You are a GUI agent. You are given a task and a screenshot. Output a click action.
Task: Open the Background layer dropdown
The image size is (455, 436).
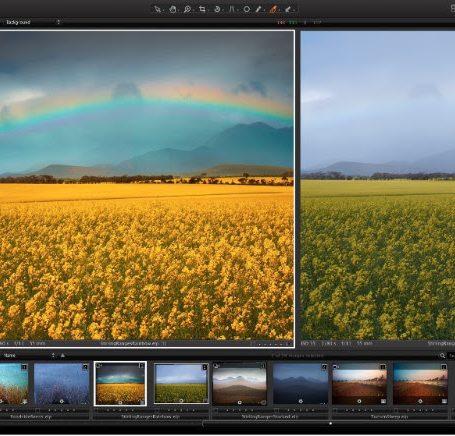[x=32, y=22]
